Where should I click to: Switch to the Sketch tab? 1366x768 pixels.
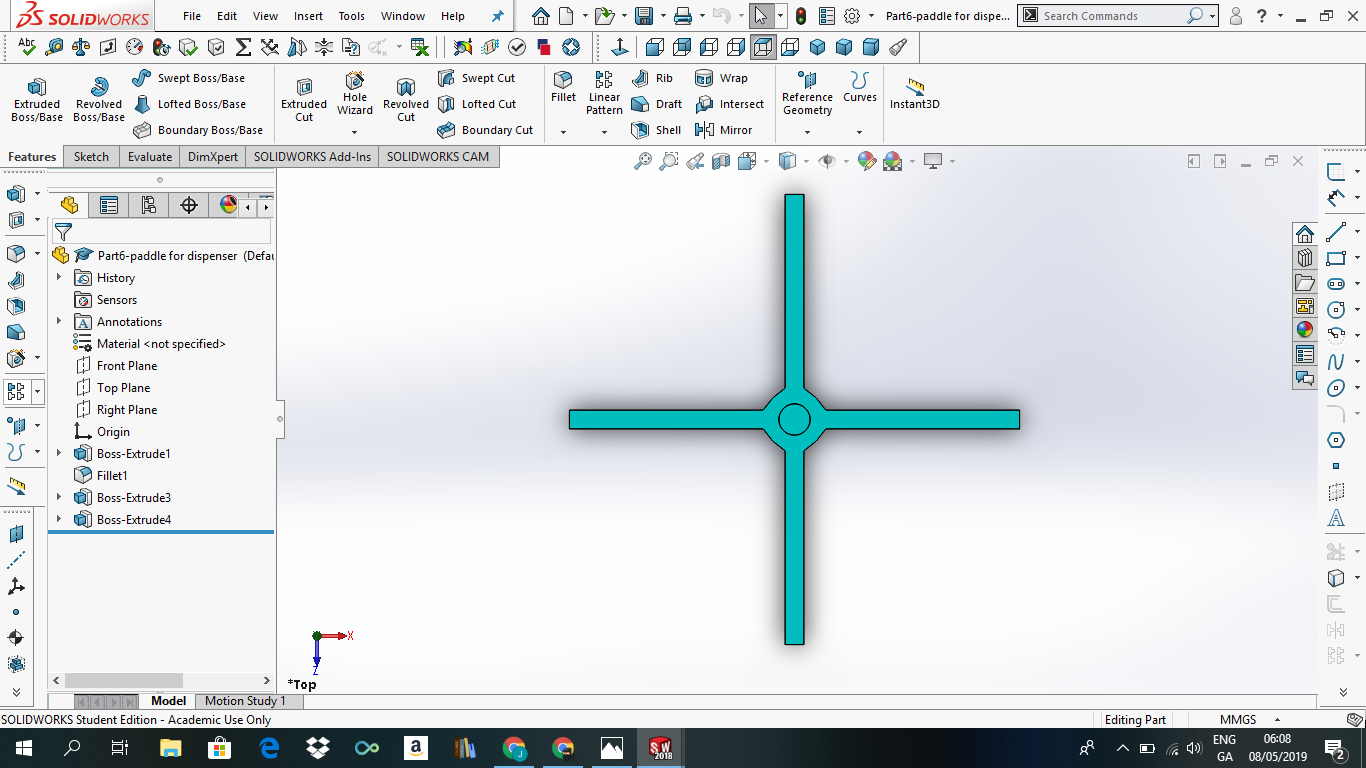91,157
